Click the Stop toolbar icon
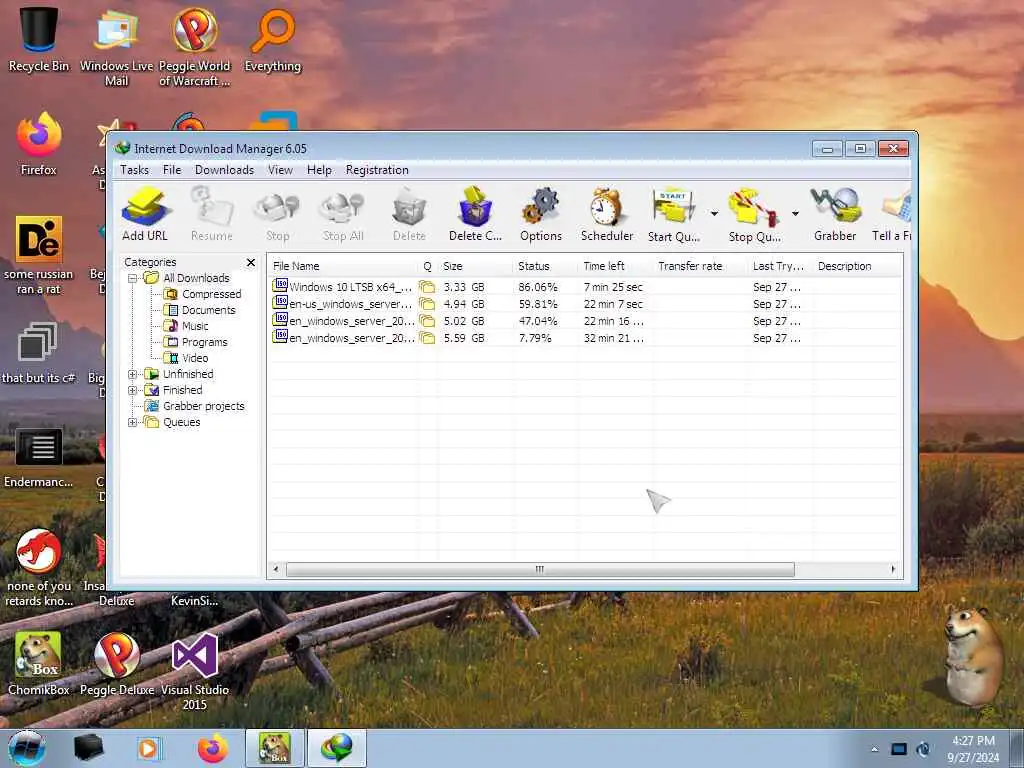 278,214
